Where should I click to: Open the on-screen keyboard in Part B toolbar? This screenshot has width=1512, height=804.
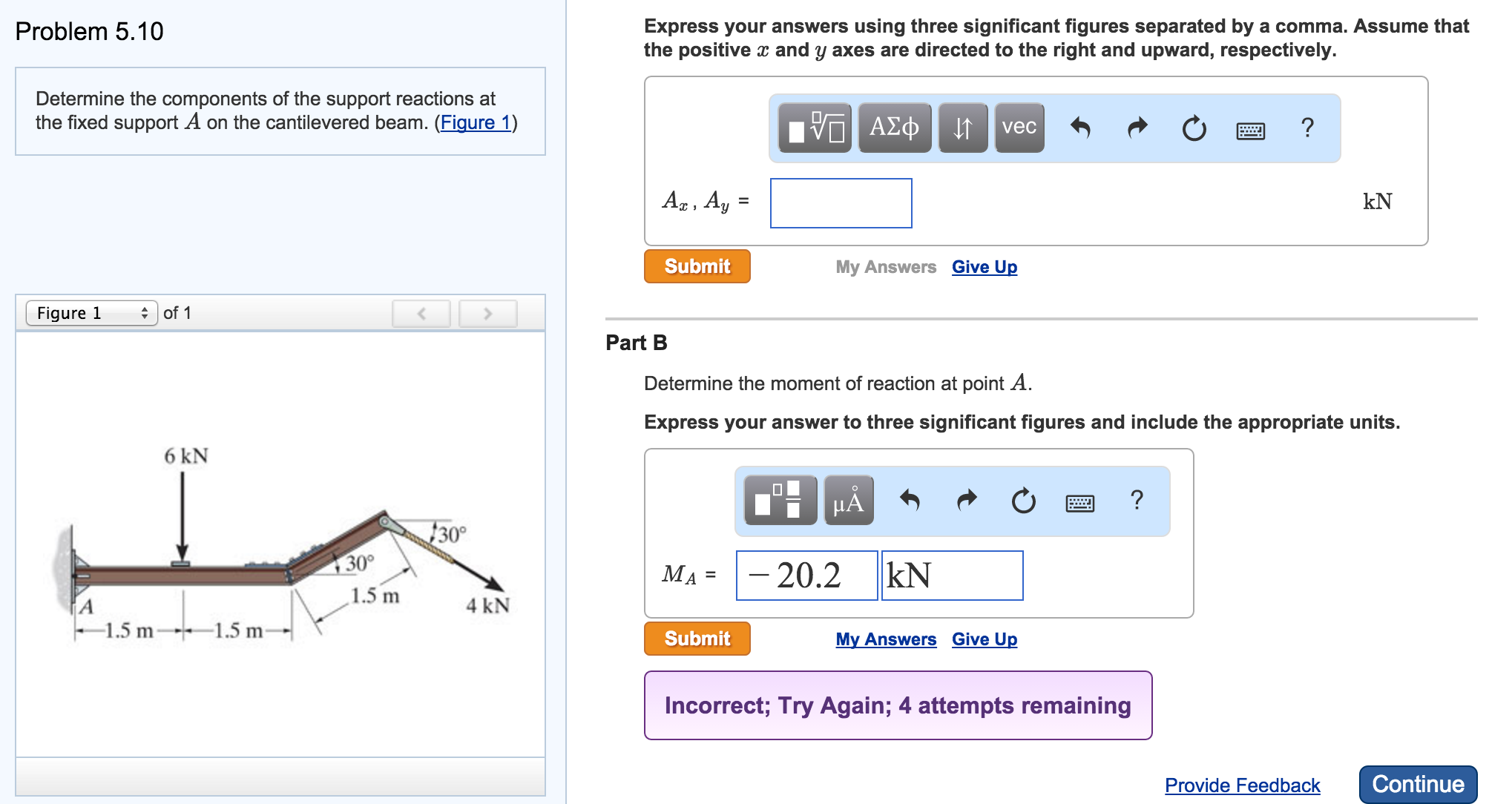click(x=1078, y=501)
